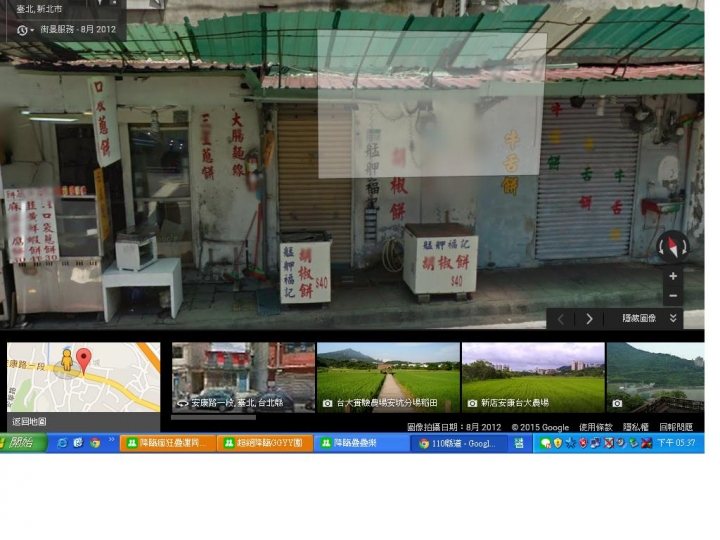
Task: Click the green chat tray icon
Action: point(546,443)
